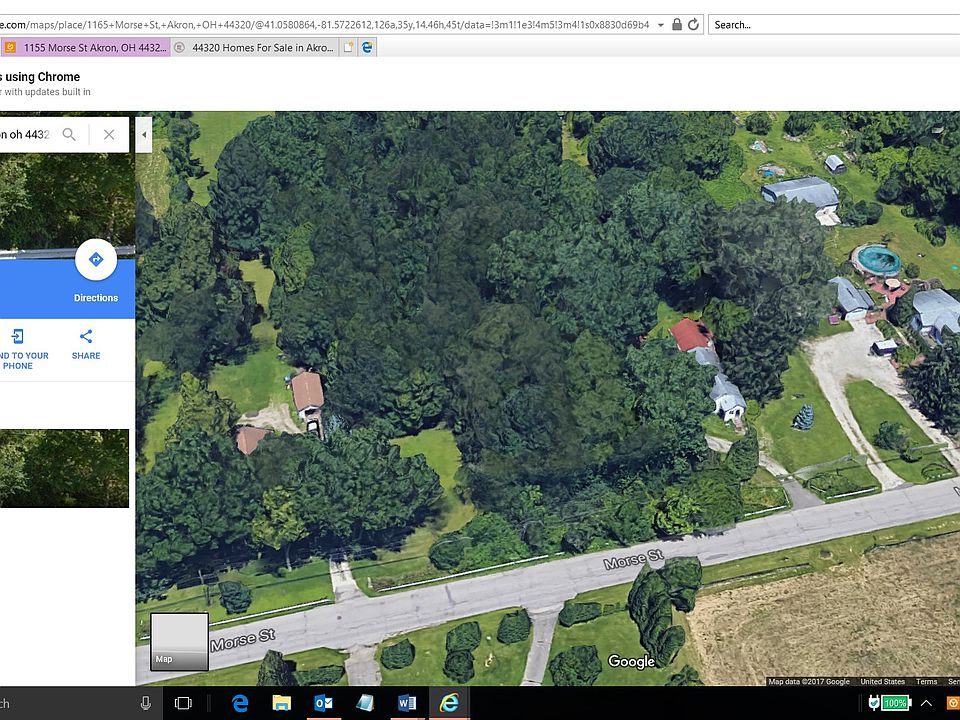Open Task View from the taskbar
This screenshot has width=960, height=720.
pyautogui.click(x=183, y=703)
